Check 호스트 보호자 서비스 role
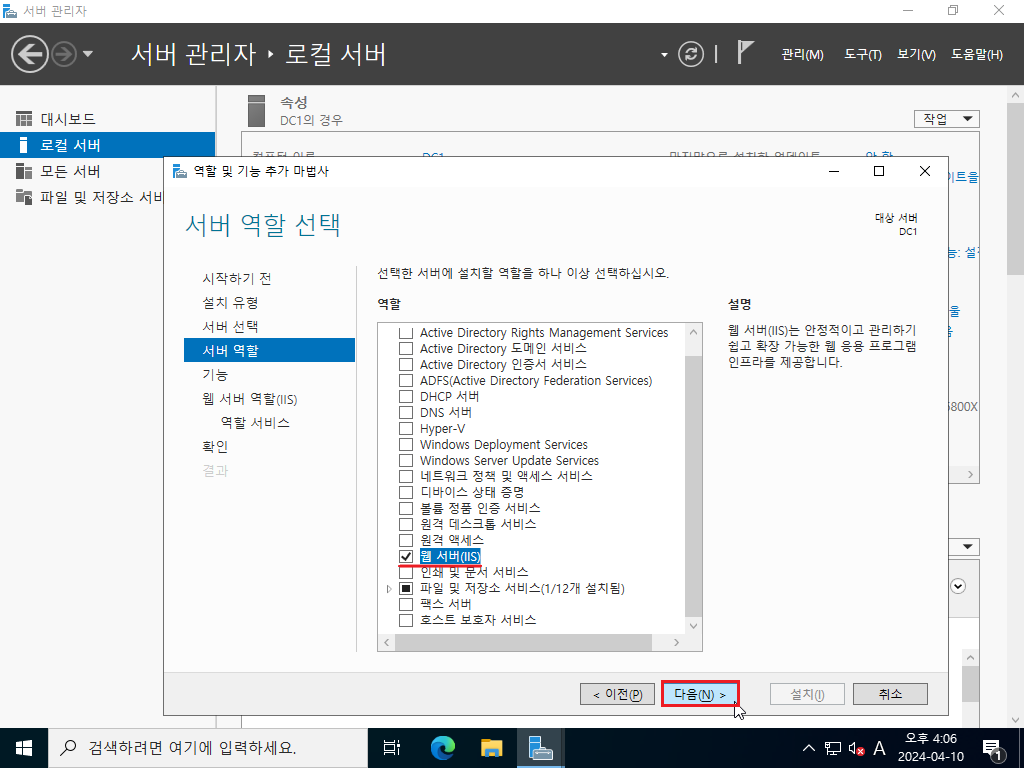The image size is (1024, 768). (406, 620)
